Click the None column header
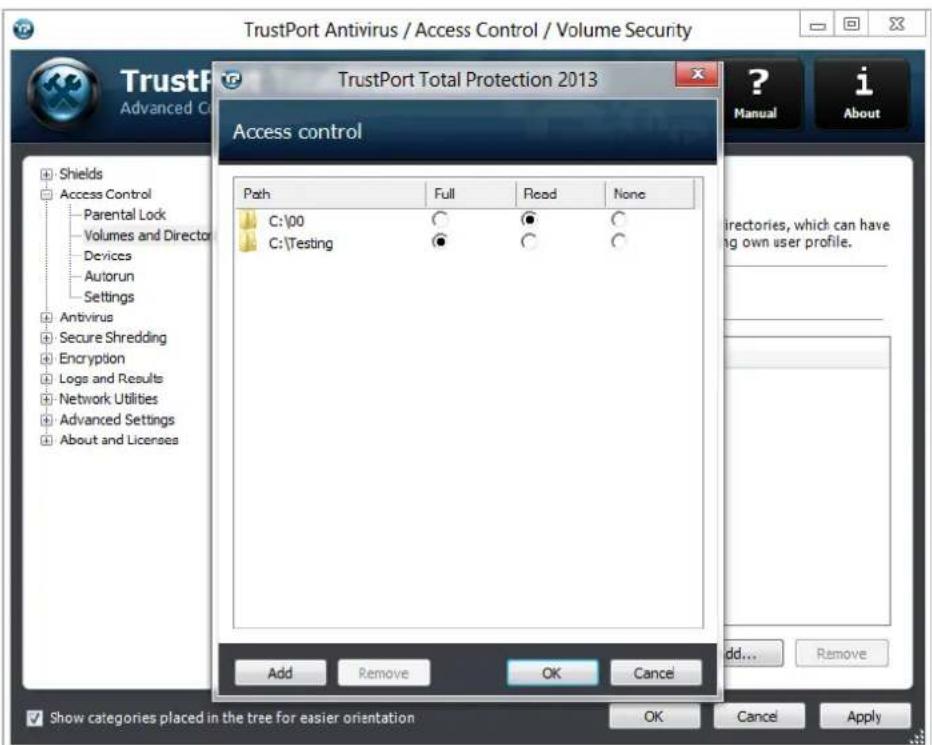Viewport: 932px width, 745px height. 649,194
